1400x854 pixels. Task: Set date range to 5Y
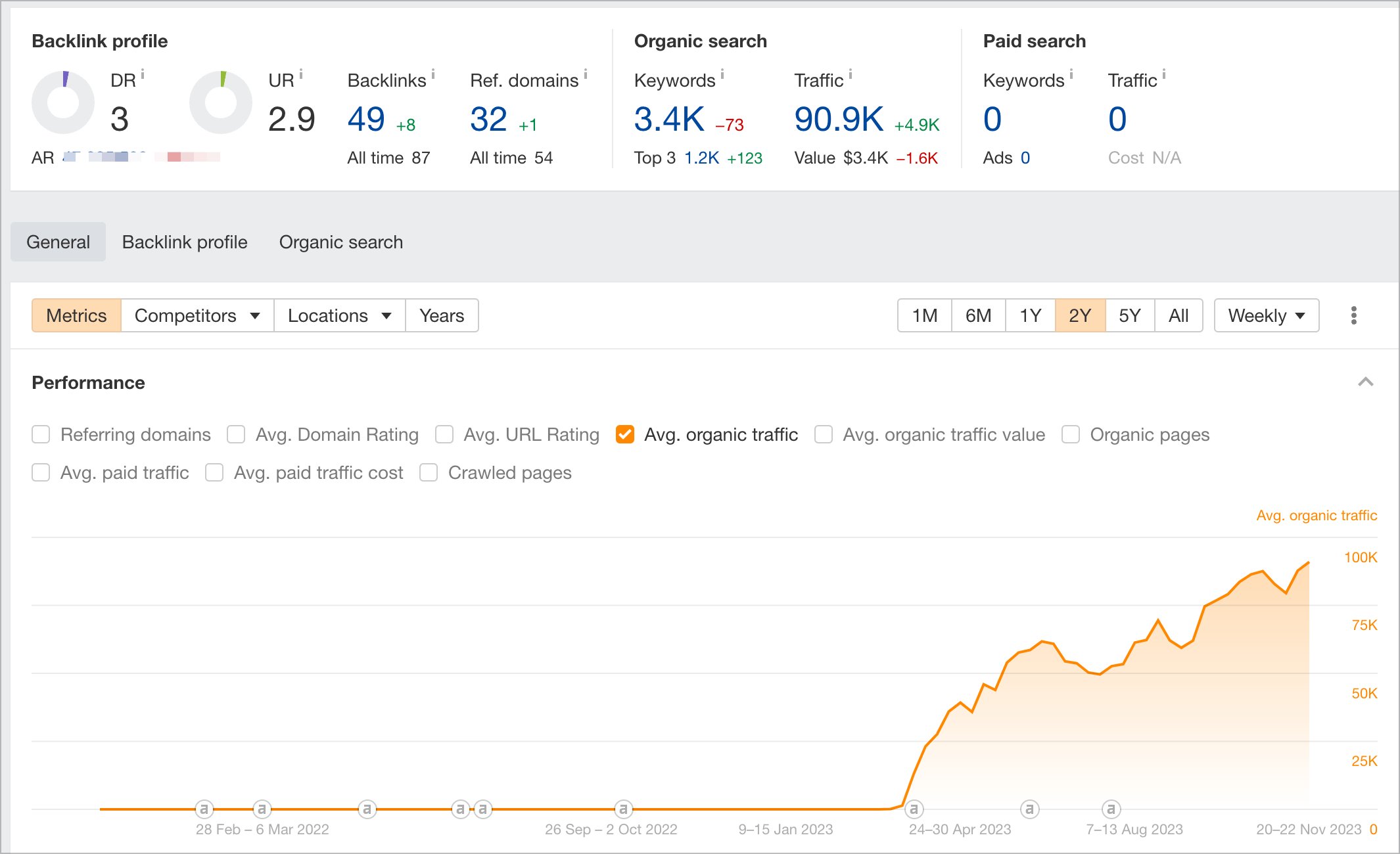(x=1130, y=315)
